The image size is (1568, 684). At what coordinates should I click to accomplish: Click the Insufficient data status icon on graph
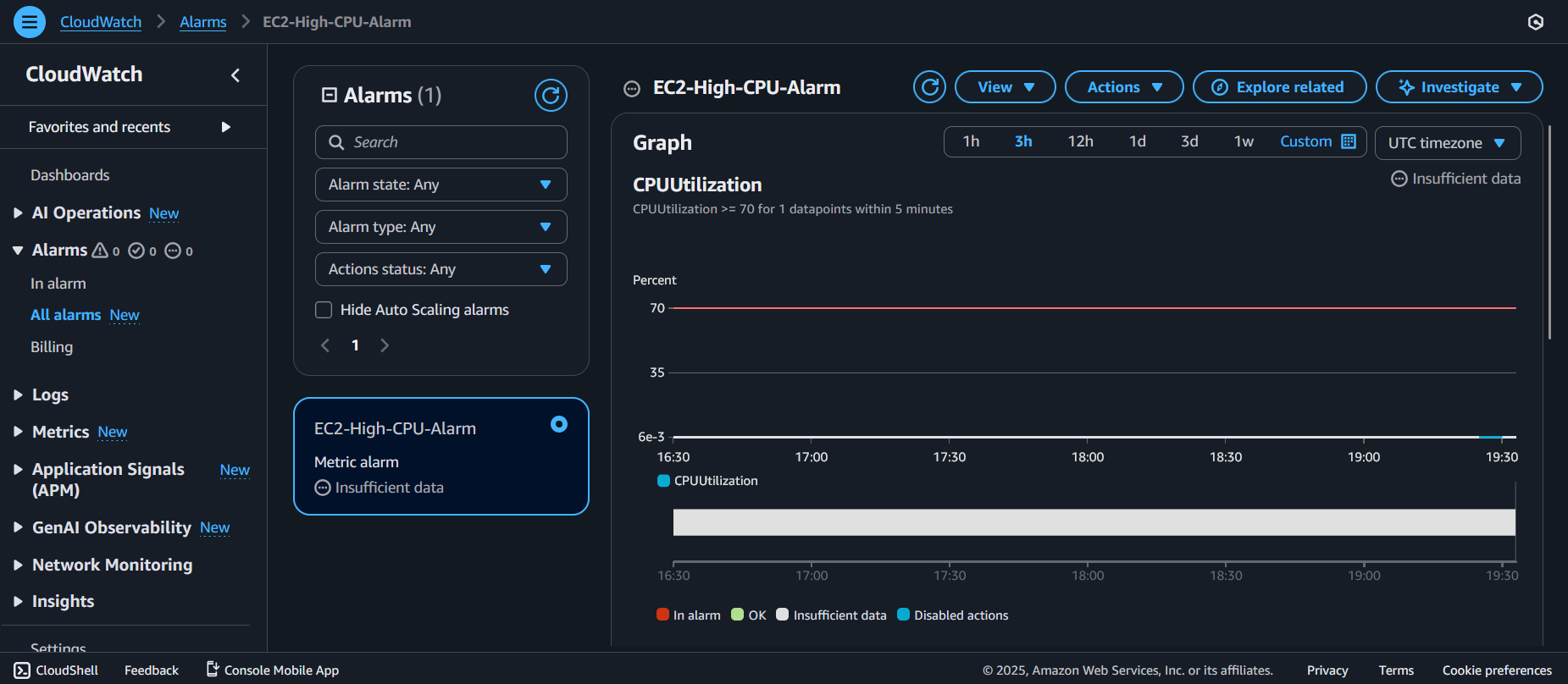click(1399, 179)
